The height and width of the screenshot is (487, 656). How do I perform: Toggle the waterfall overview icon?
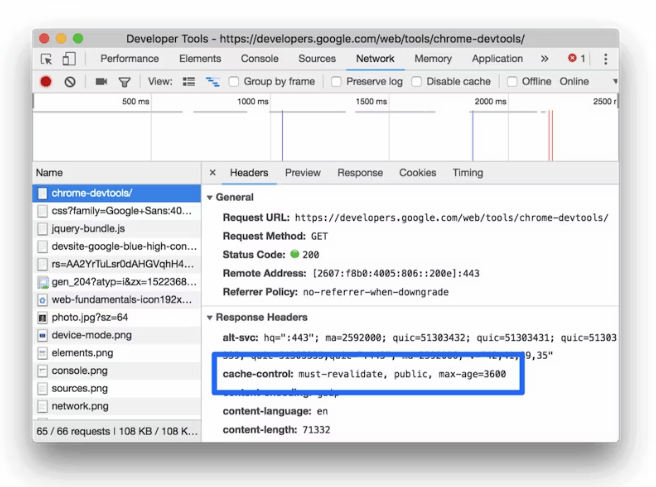pos(213,82)
